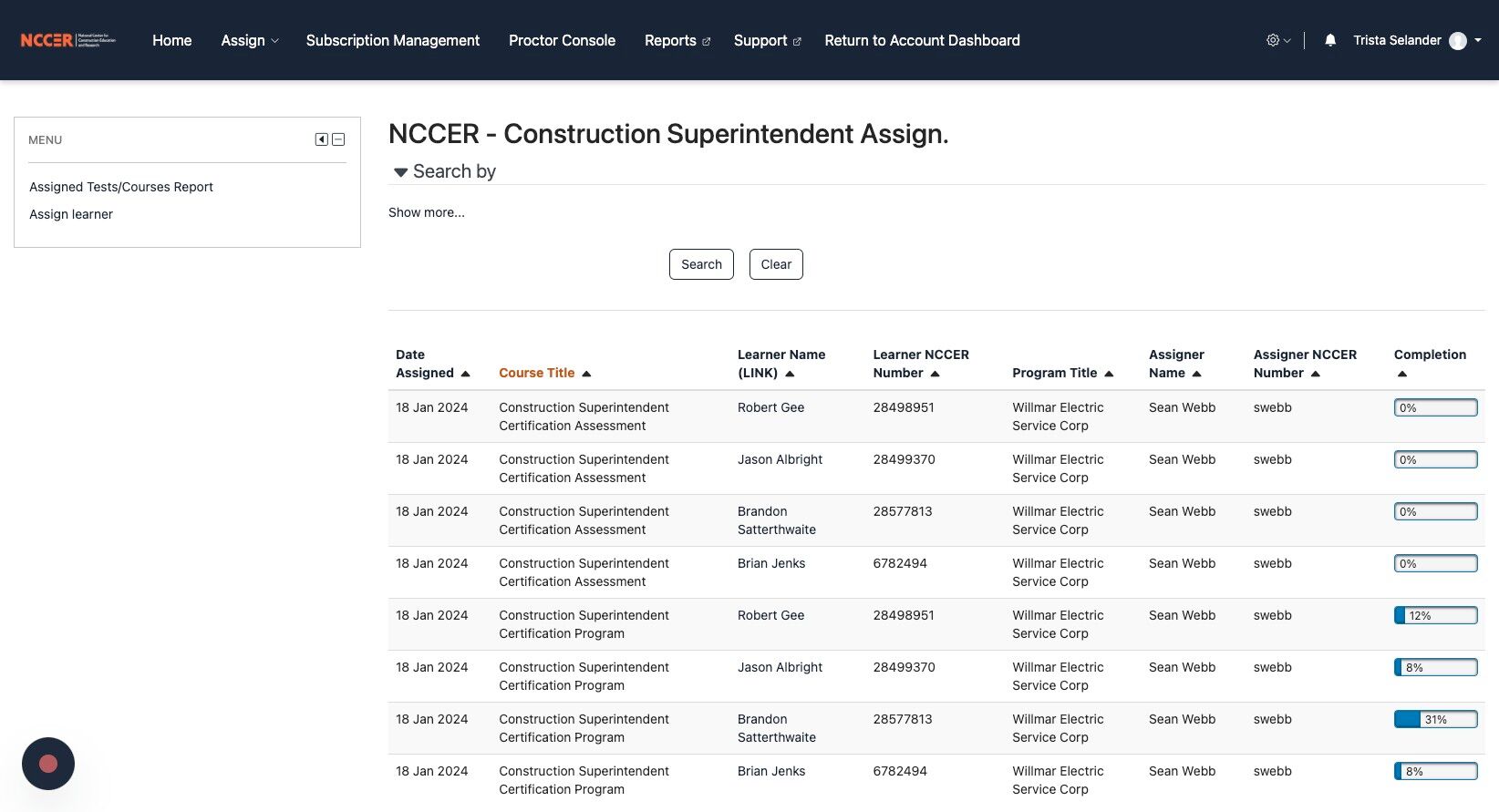The height and width of the screenshot is (812, 1499).
Task: Click Brian Jenks's 0% completion progress bar
Action: (1436, 564)
